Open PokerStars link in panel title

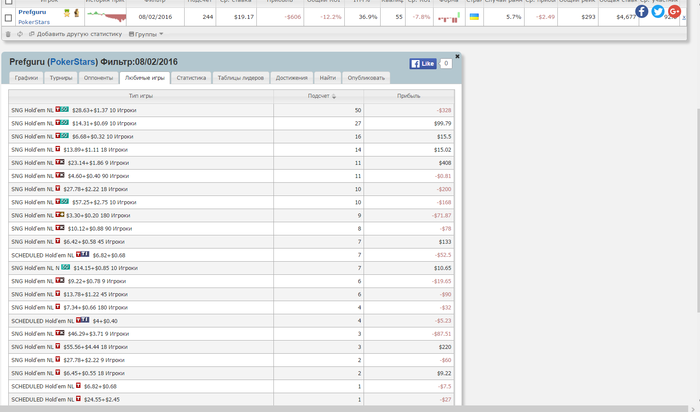point(72,62)
